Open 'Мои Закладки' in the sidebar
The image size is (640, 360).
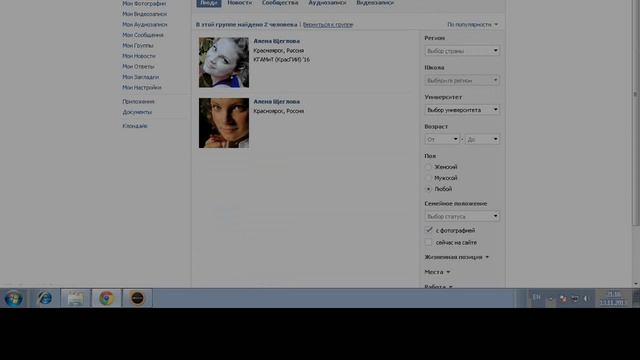140,77
